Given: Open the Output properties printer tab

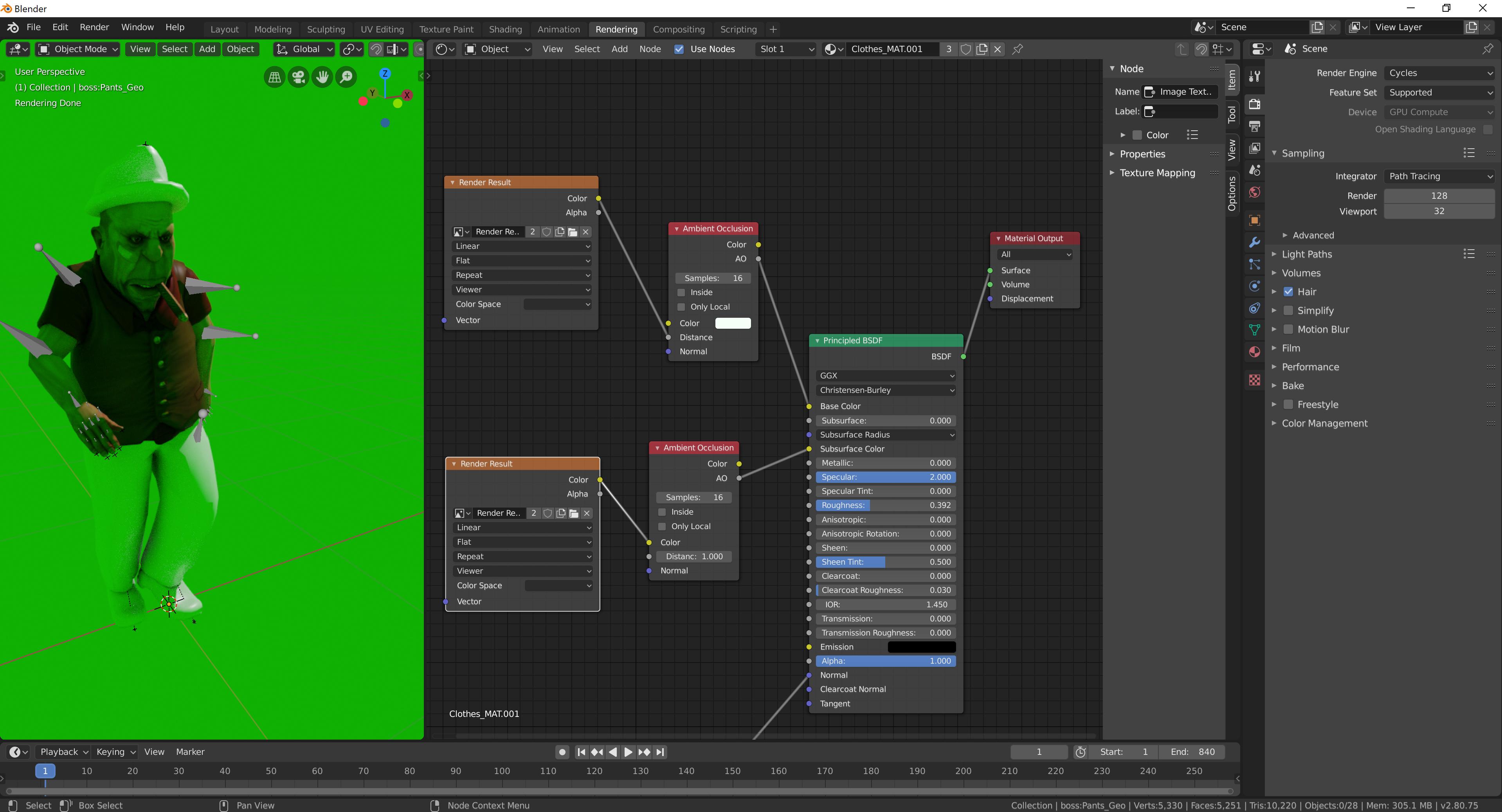Looking at the screenshot, I should (1254, 126).
